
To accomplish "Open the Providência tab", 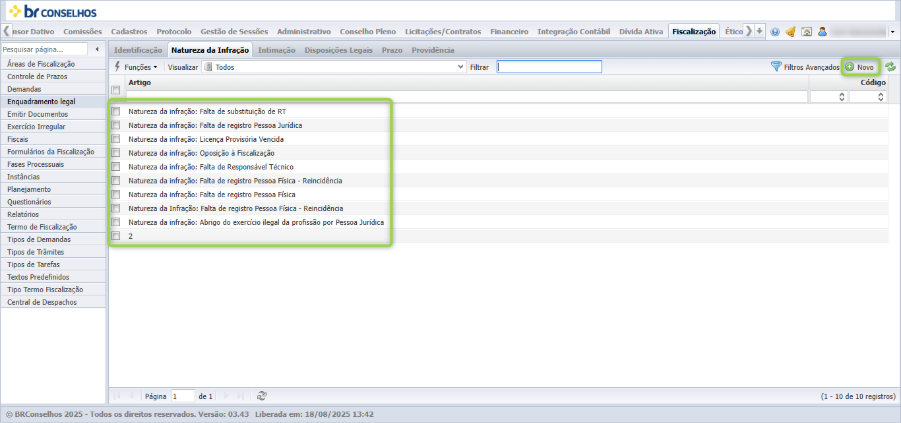I will coord(433,50).
